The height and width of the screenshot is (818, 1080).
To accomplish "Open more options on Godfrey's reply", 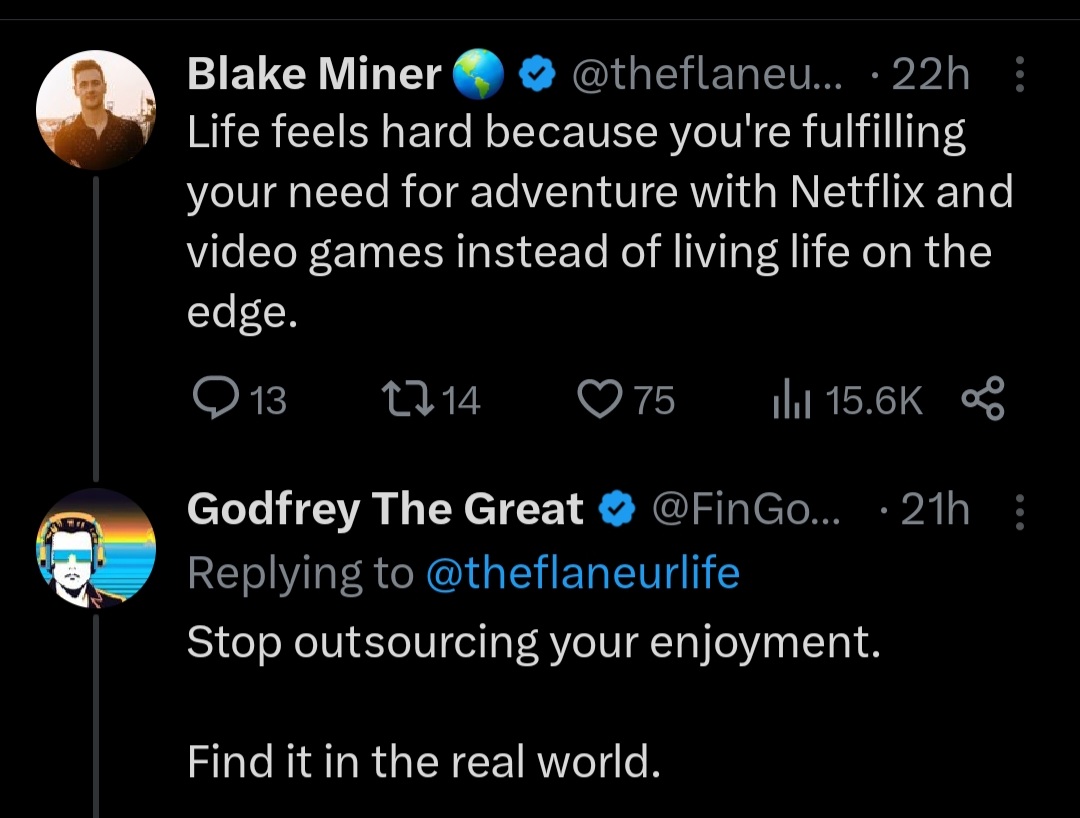I will tap(1019, 510).
